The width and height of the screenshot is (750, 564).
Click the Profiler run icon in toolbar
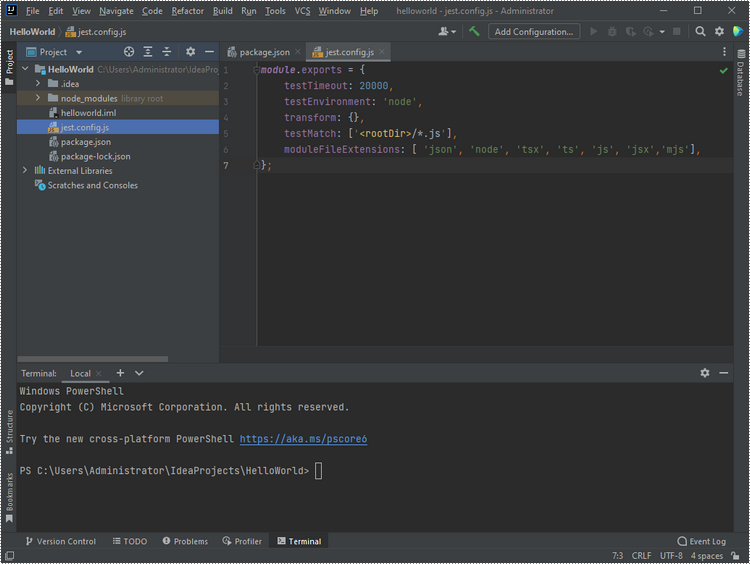(x=648, y=32)
